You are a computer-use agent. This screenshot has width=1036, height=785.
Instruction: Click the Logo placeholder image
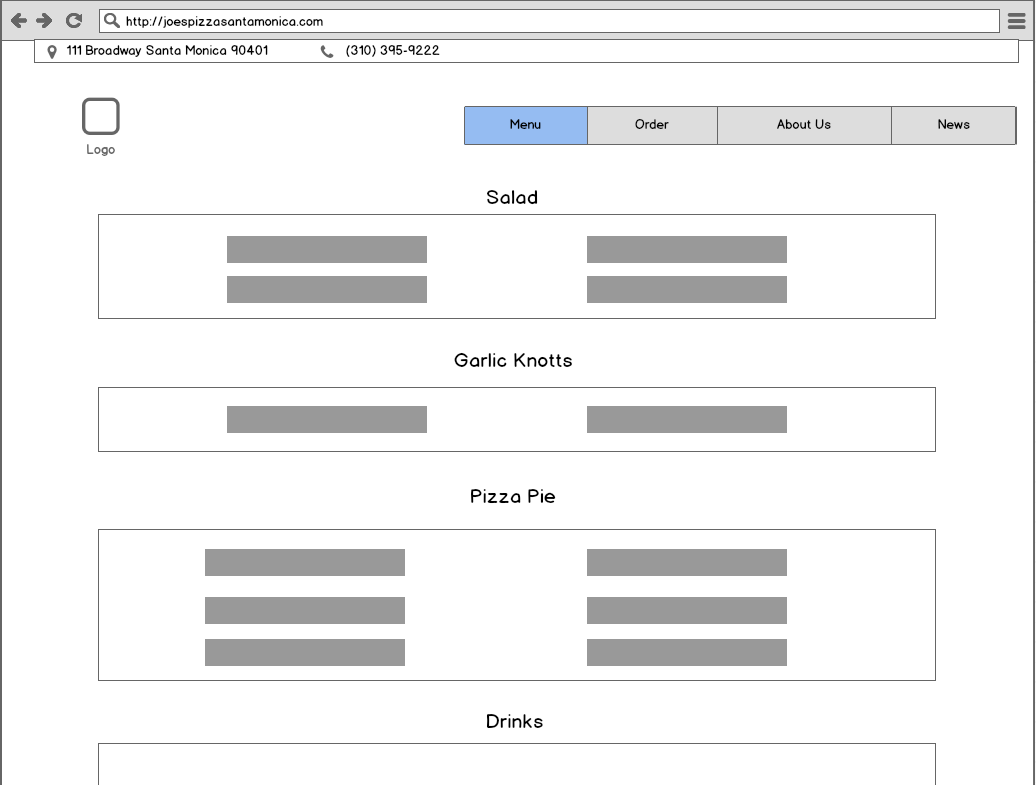tap(101, 117)
